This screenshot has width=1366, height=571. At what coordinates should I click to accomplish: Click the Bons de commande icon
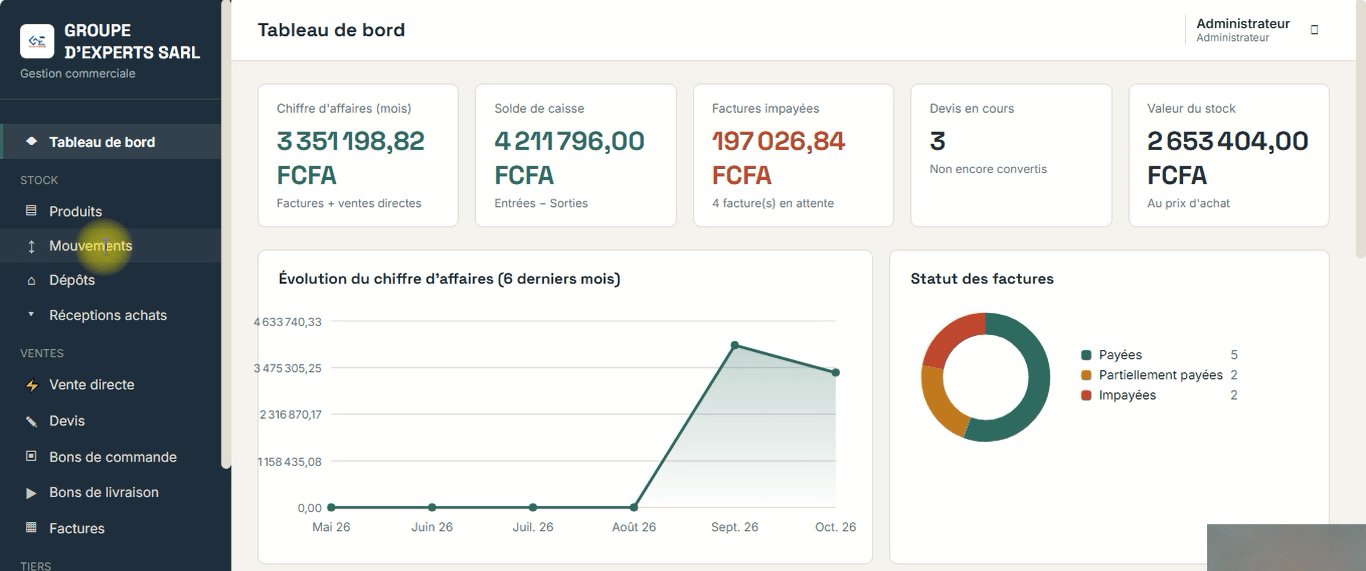31,457
